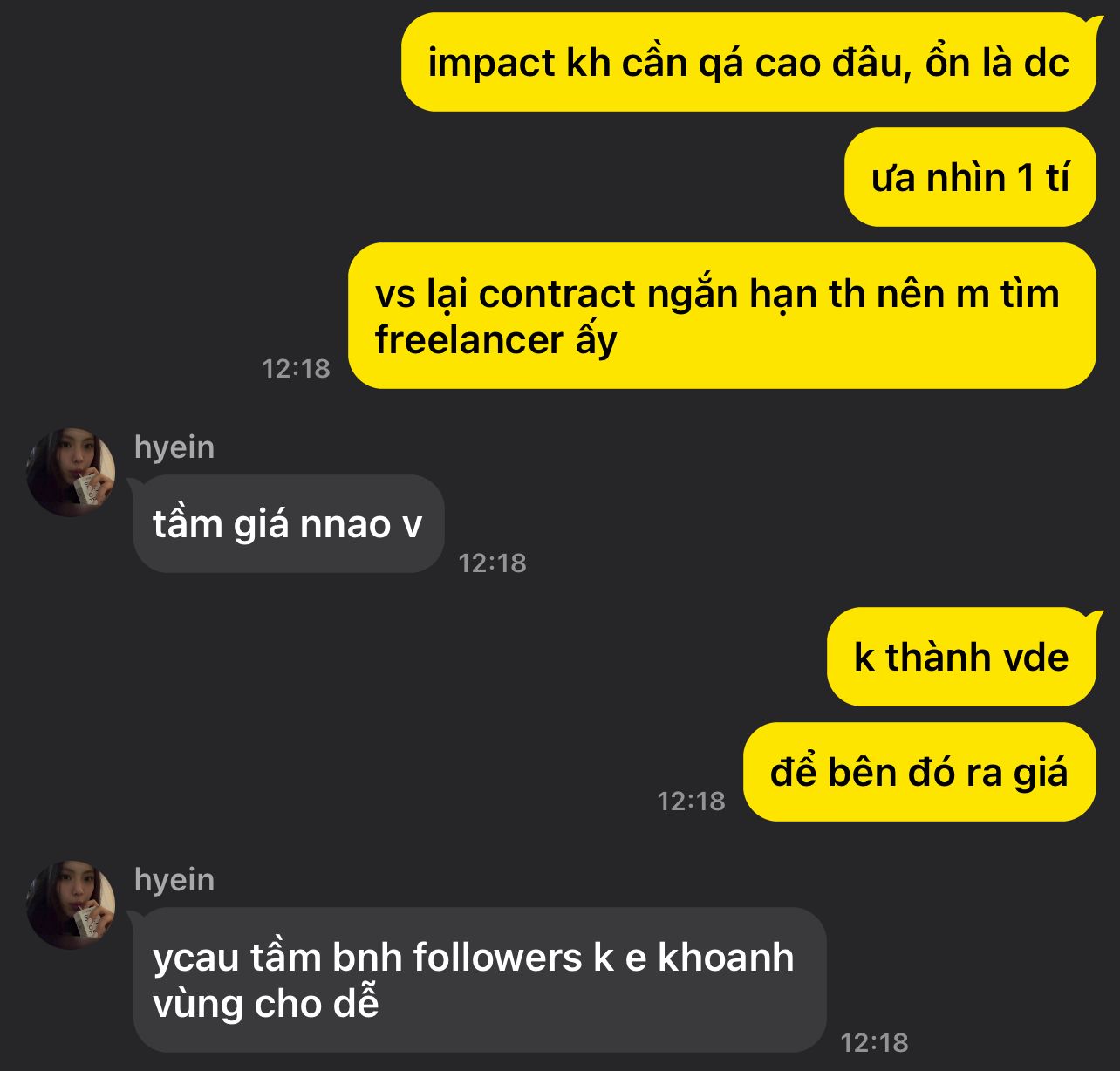
Task: Tap the word 'impact' in the top bubble
Action: 491,65
